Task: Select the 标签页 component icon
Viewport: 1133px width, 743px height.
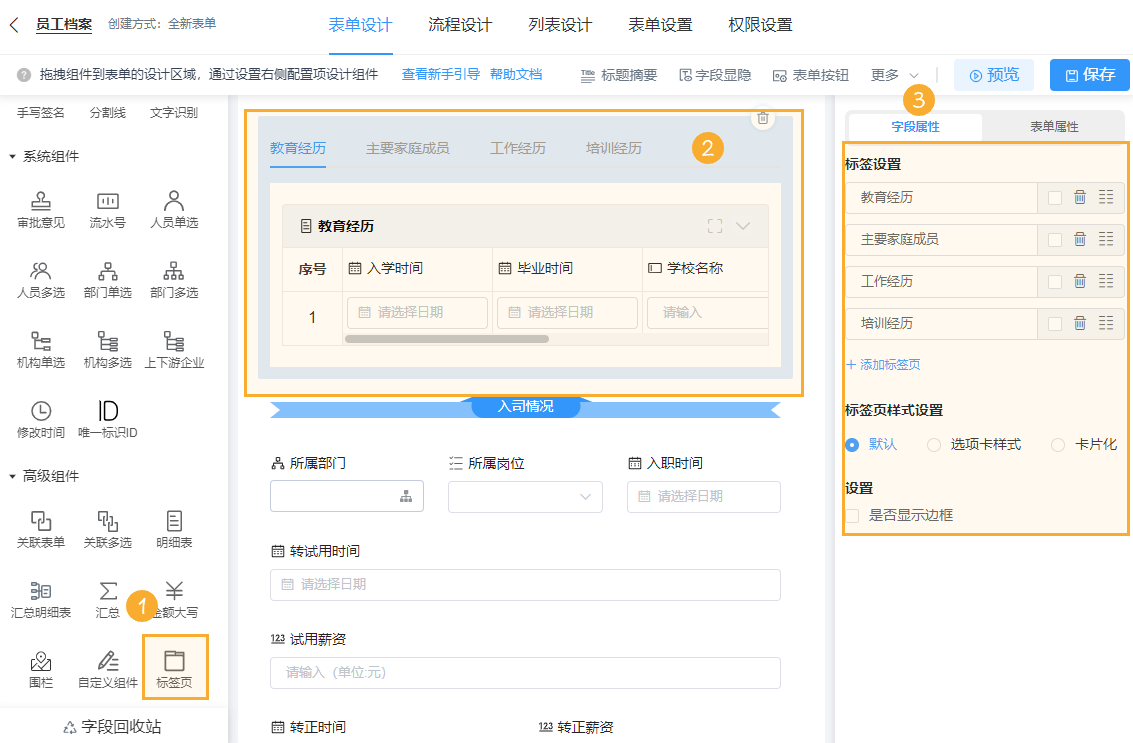Action: coord(175,667)
